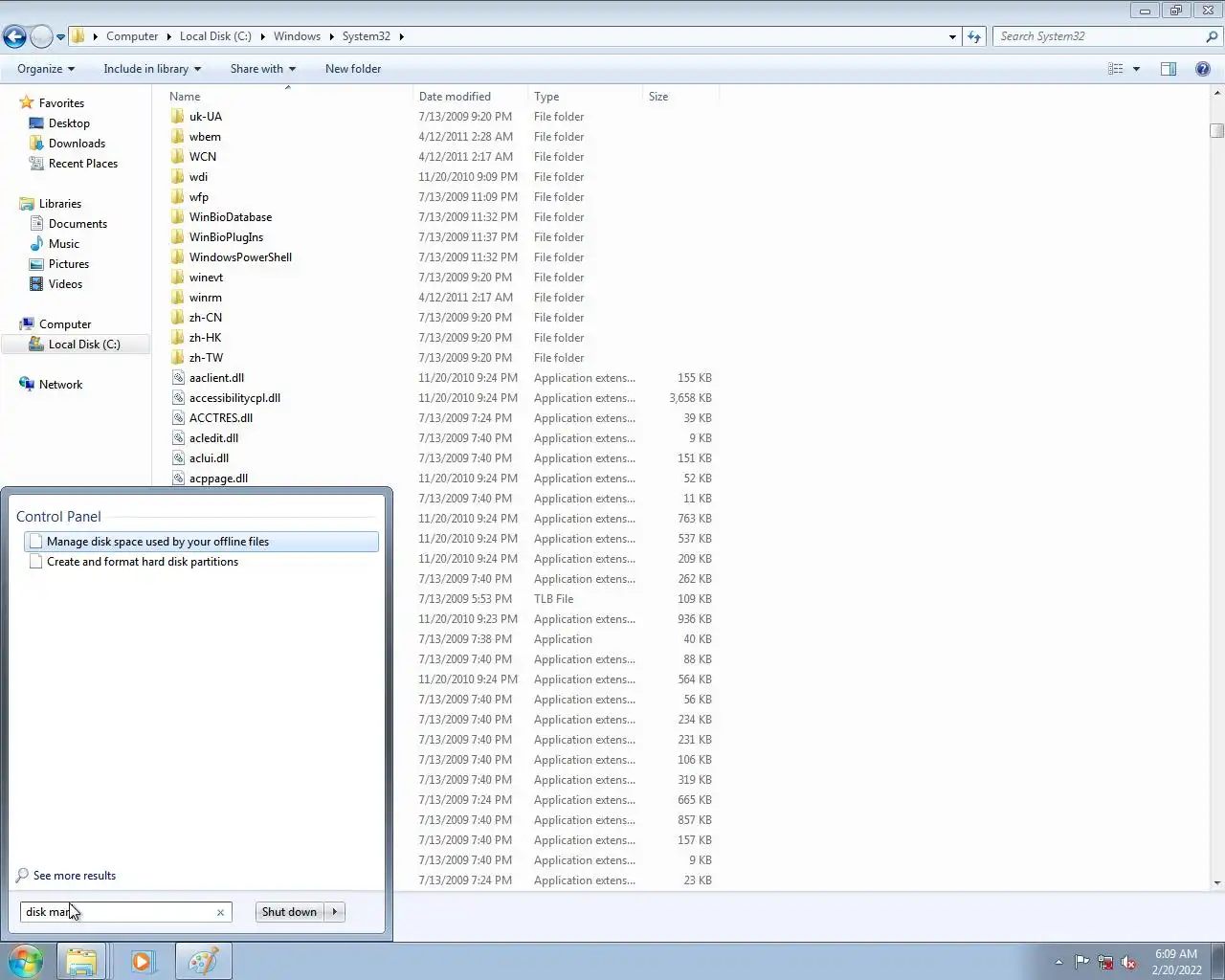Select the wbem folder icon

[178, 137]
